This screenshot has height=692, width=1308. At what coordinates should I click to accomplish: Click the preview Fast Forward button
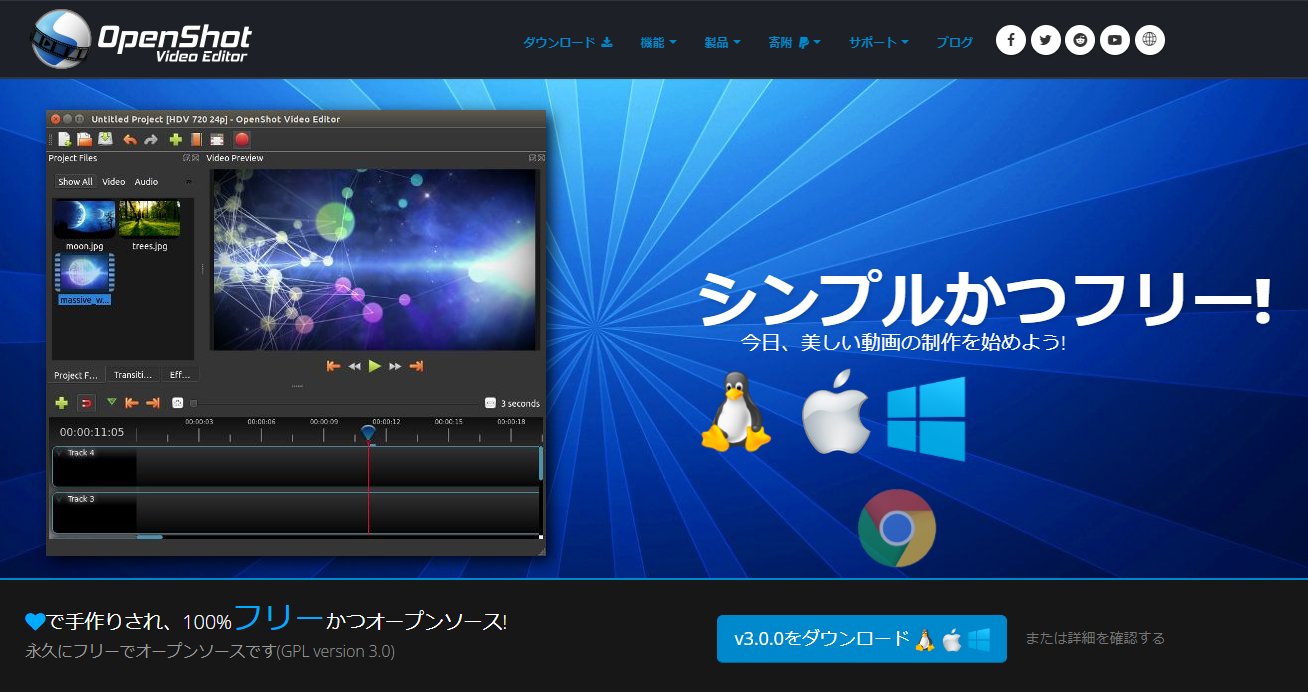click(x=395, y=367)
